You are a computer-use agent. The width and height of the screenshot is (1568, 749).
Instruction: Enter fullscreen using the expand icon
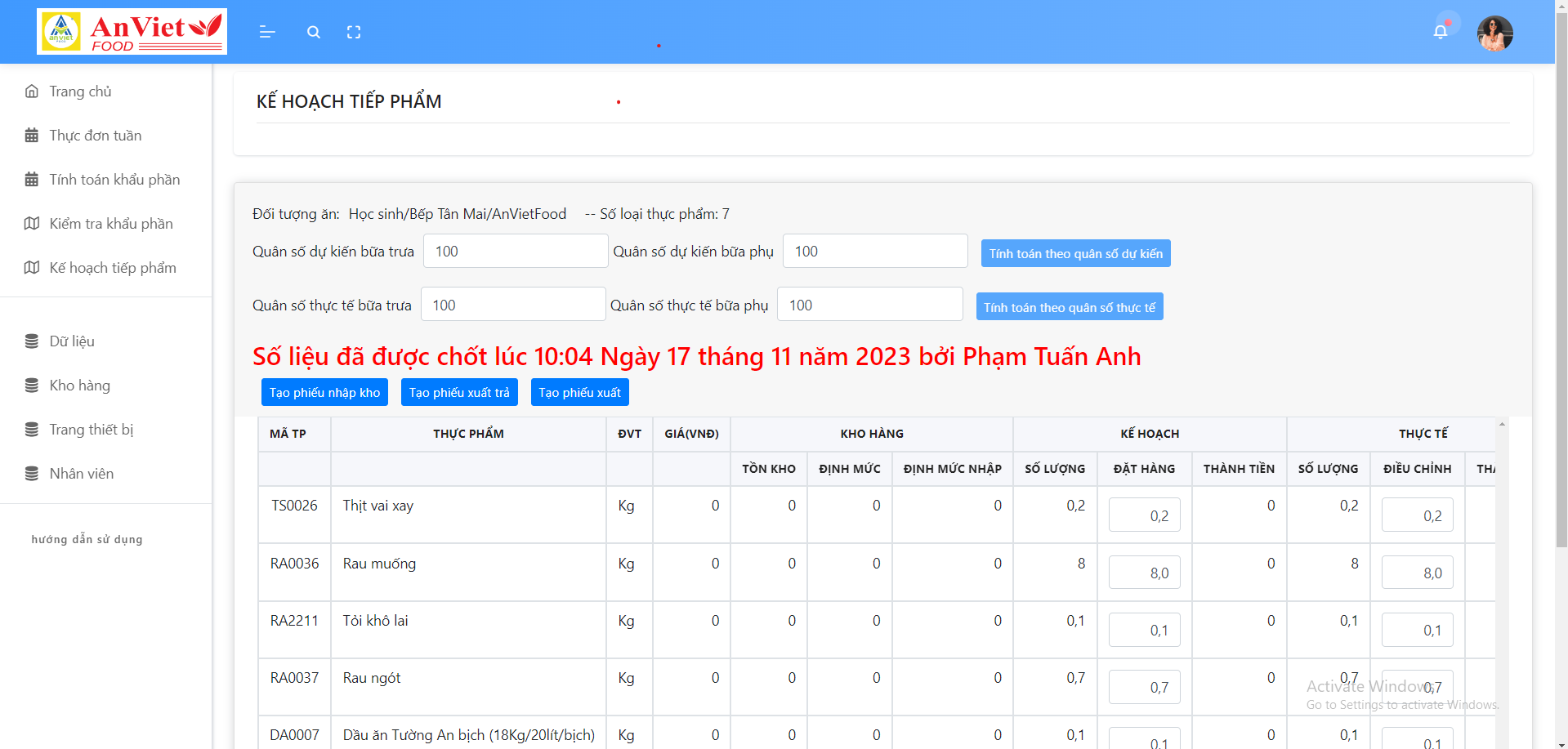pos(354,32)
